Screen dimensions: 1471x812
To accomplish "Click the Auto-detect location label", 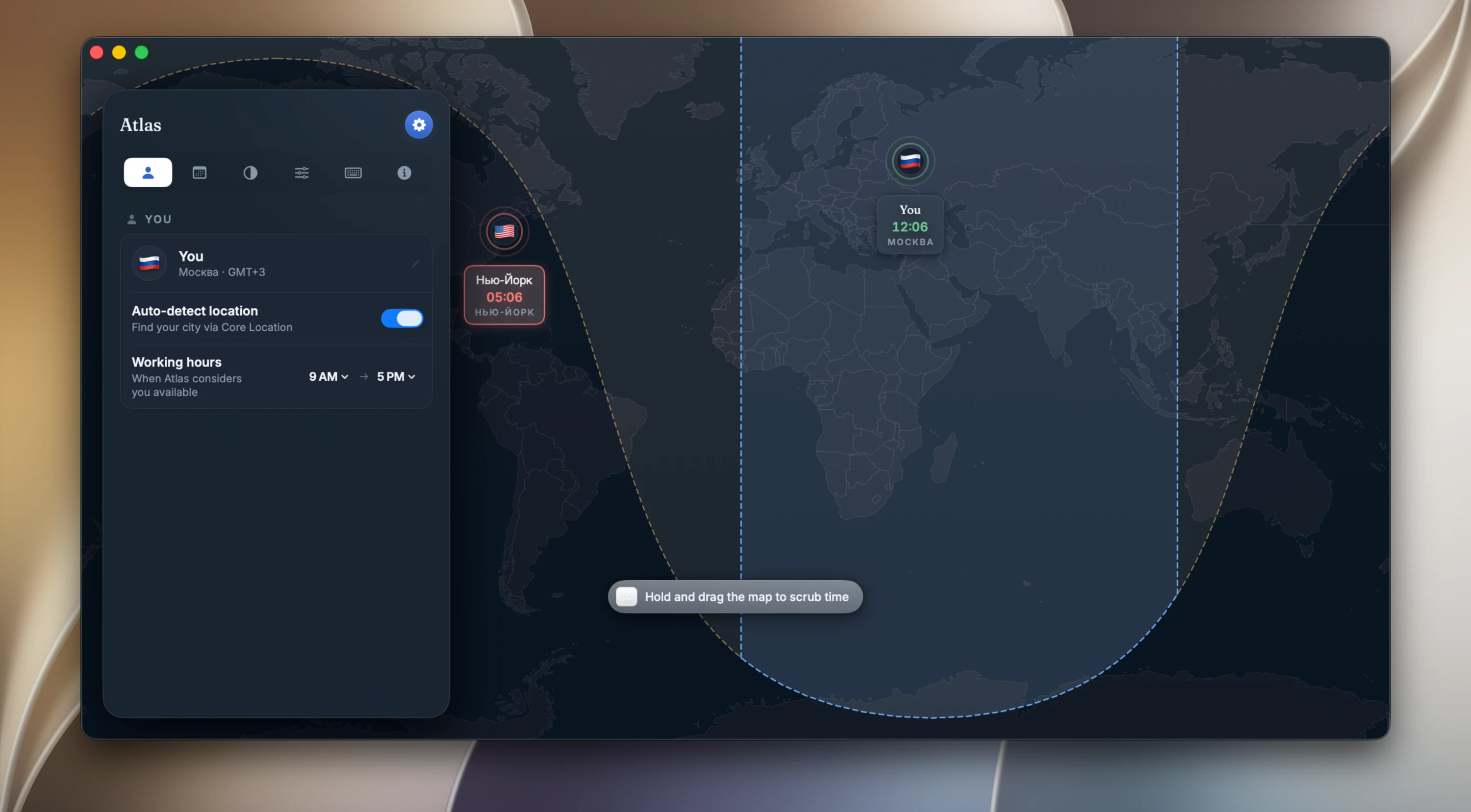I will click(x=195, y=311).
